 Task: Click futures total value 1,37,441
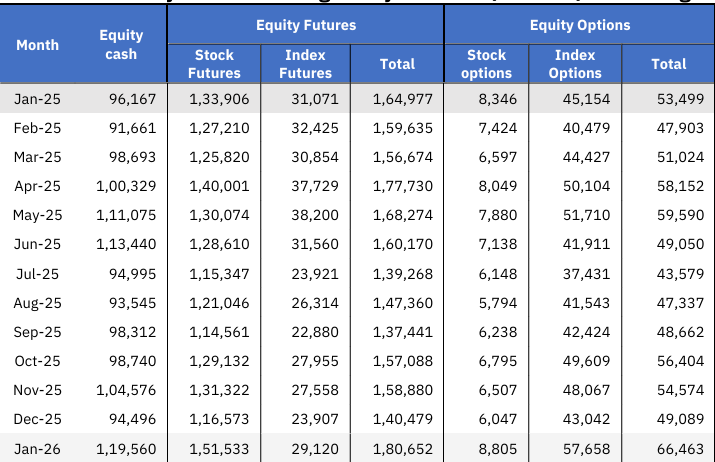click(403, 332)
